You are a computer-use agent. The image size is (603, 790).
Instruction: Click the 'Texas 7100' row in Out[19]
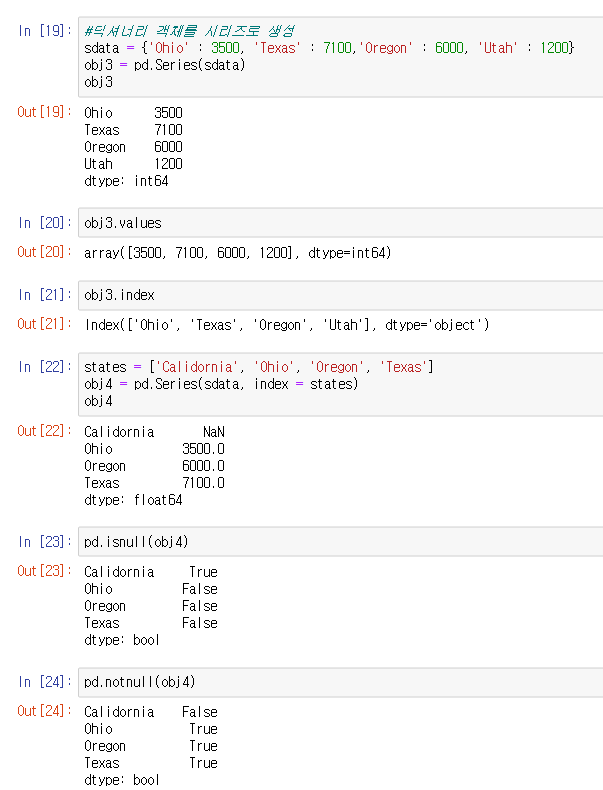133,130
